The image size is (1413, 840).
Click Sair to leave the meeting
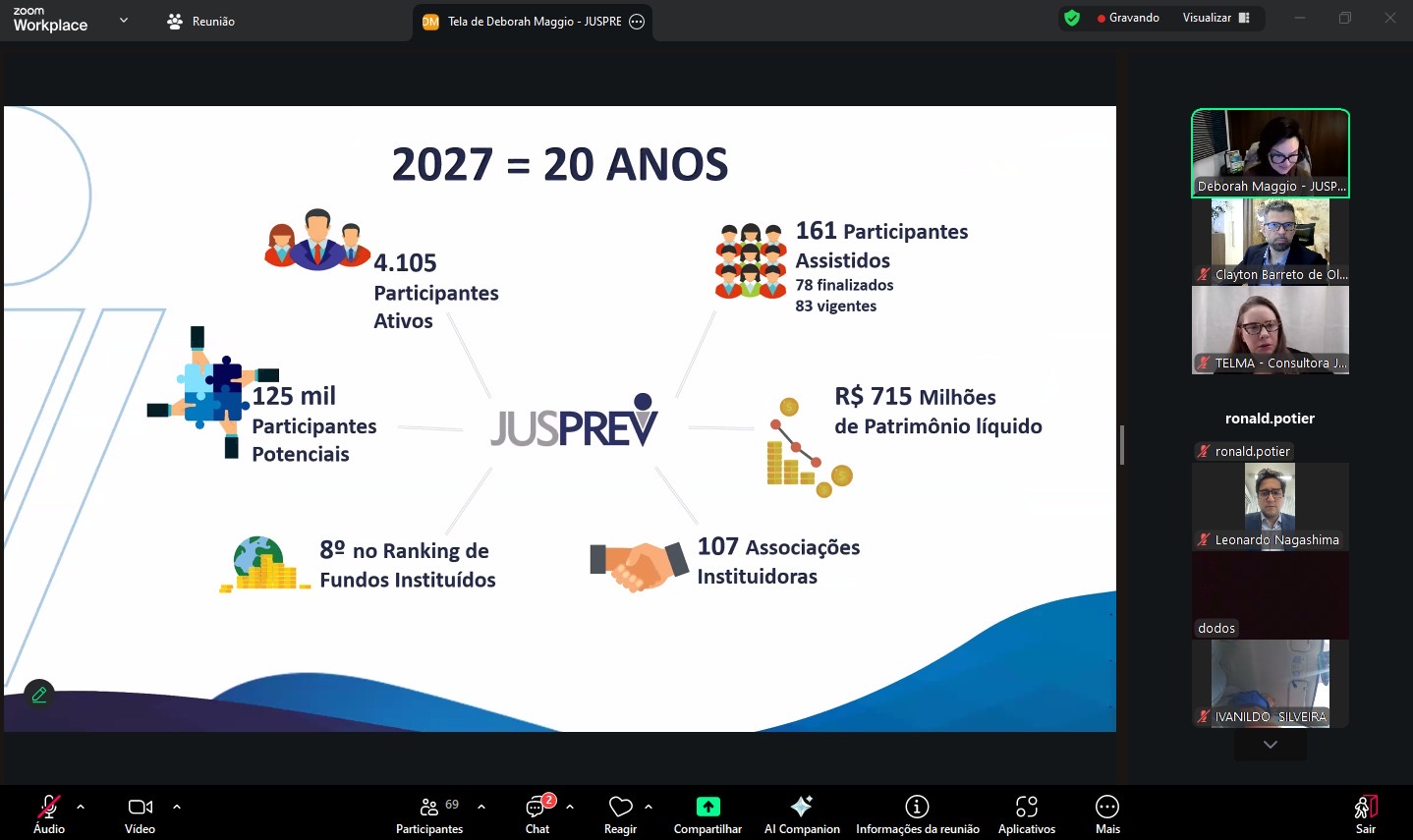click(x=1365, y=813)
